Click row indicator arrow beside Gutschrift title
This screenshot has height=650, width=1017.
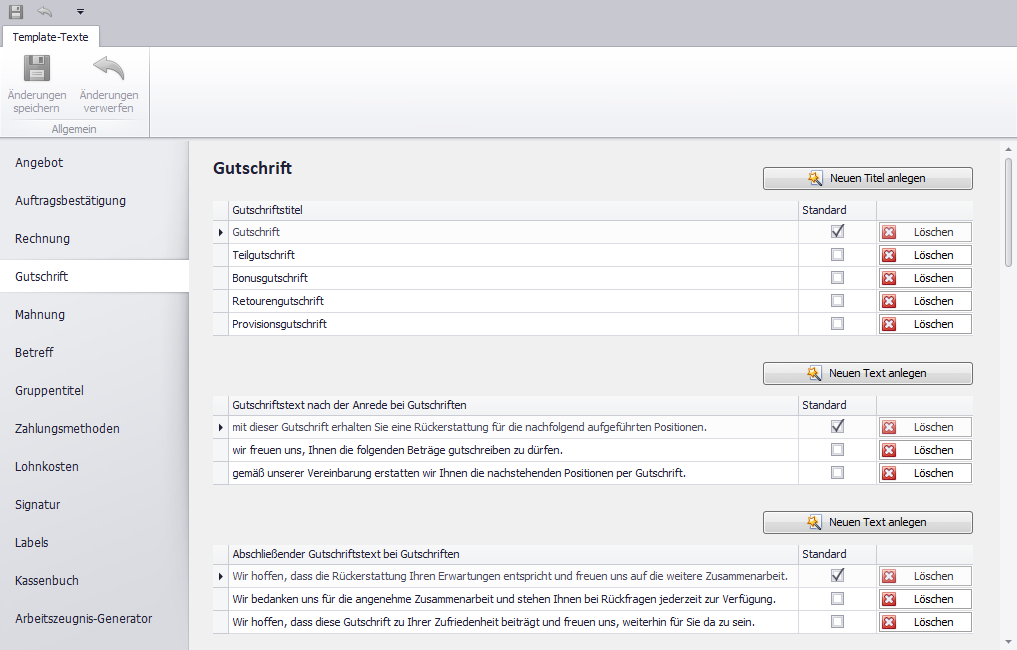click(x=221, y=232)
